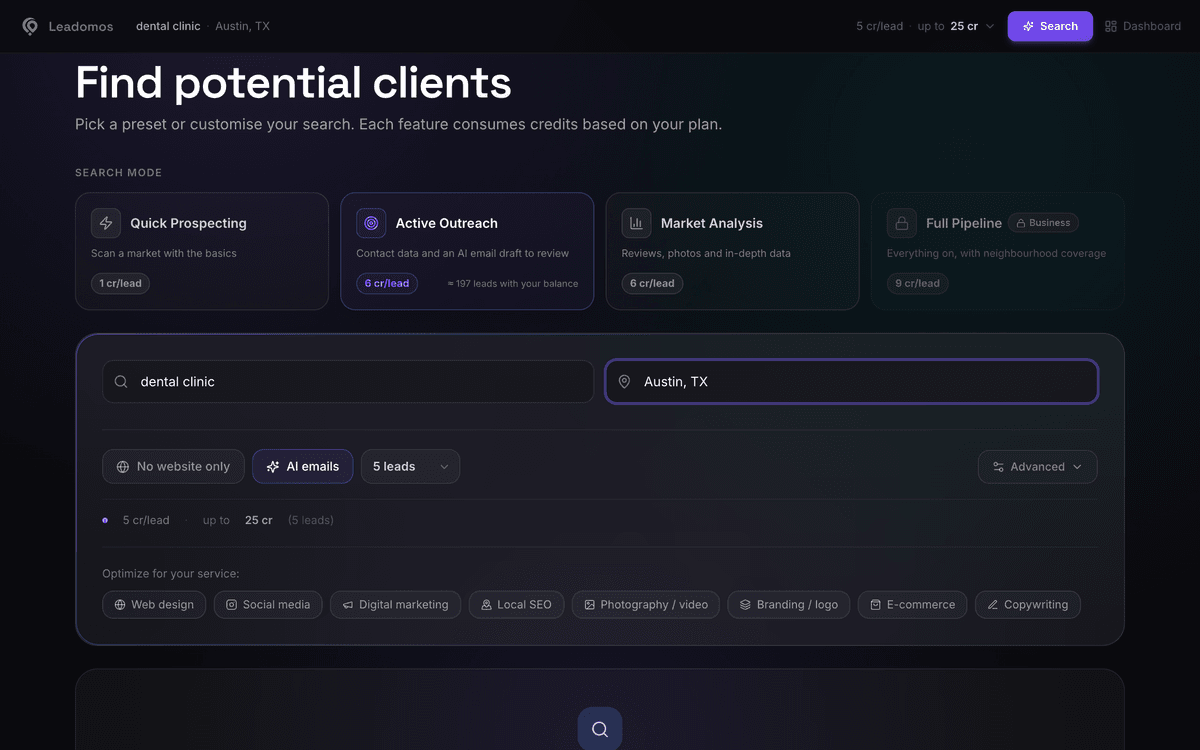
Task: Click the Austin, TX location input field
Action: point(852,382)
